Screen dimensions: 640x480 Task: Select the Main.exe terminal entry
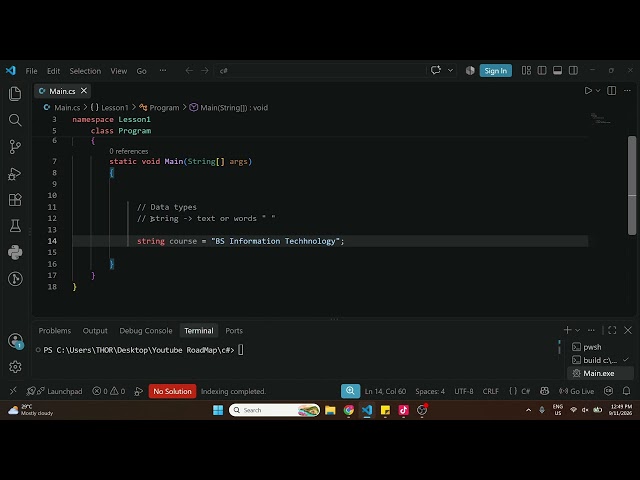(600, 373)
